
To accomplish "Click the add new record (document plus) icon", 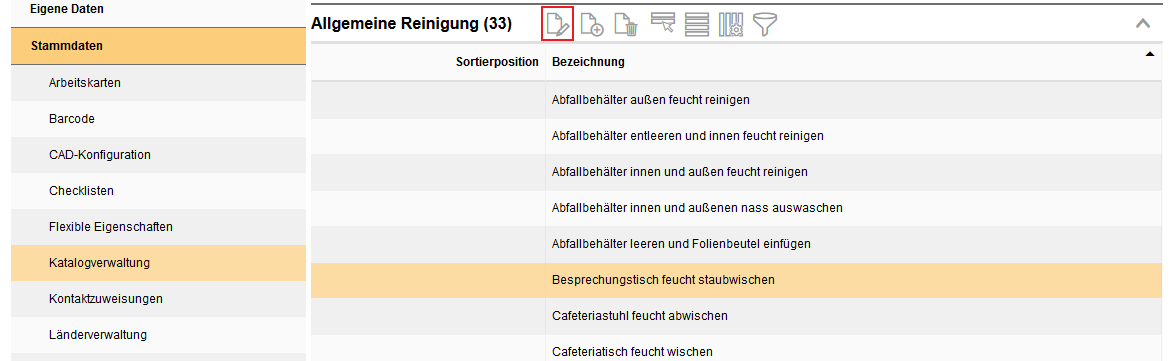I will (x=592, y=25).
